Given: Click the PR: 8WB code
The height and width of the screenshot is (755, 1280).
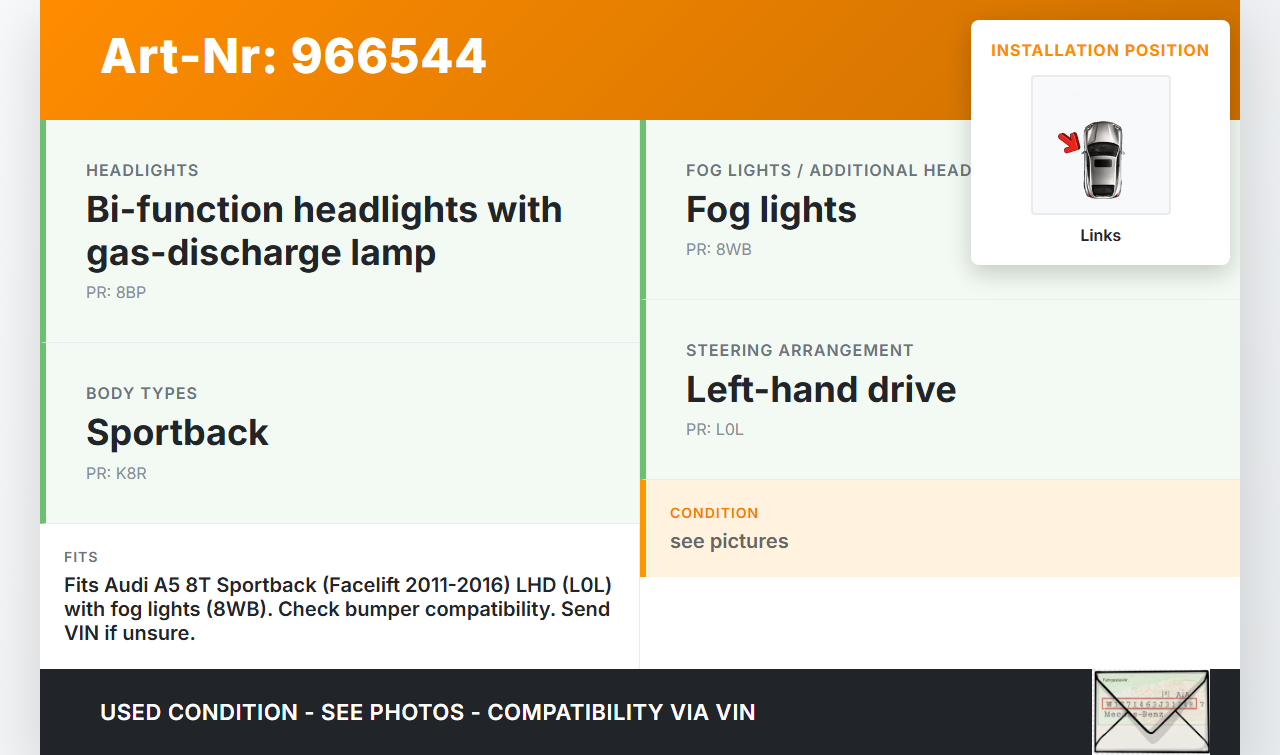Looking at the screenshot, I should tap(718, 249).
